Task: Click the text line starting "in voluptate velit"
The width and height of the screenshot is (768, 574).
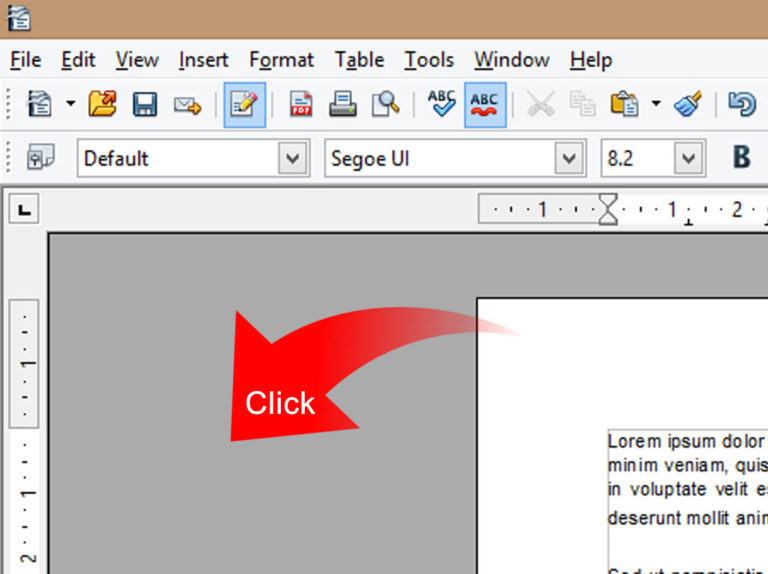Action: [x=688, y=489]
